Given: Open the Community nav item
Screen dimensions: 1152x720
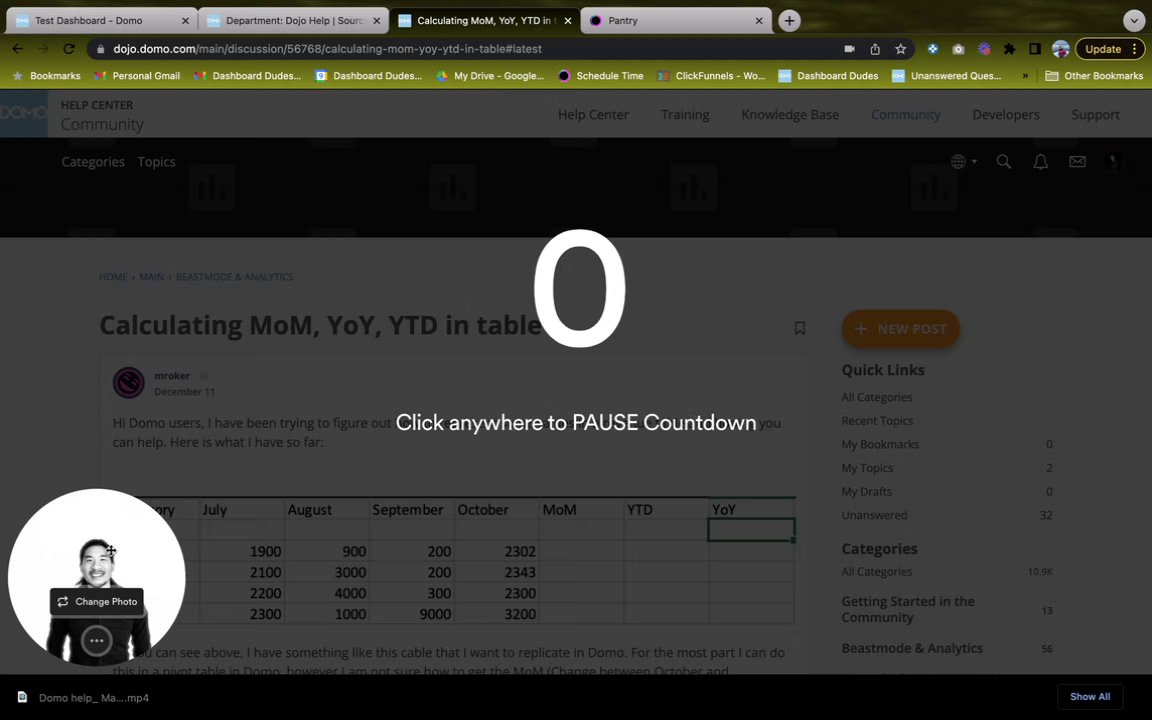Looking at the screenshot, I should coord(905,115).
